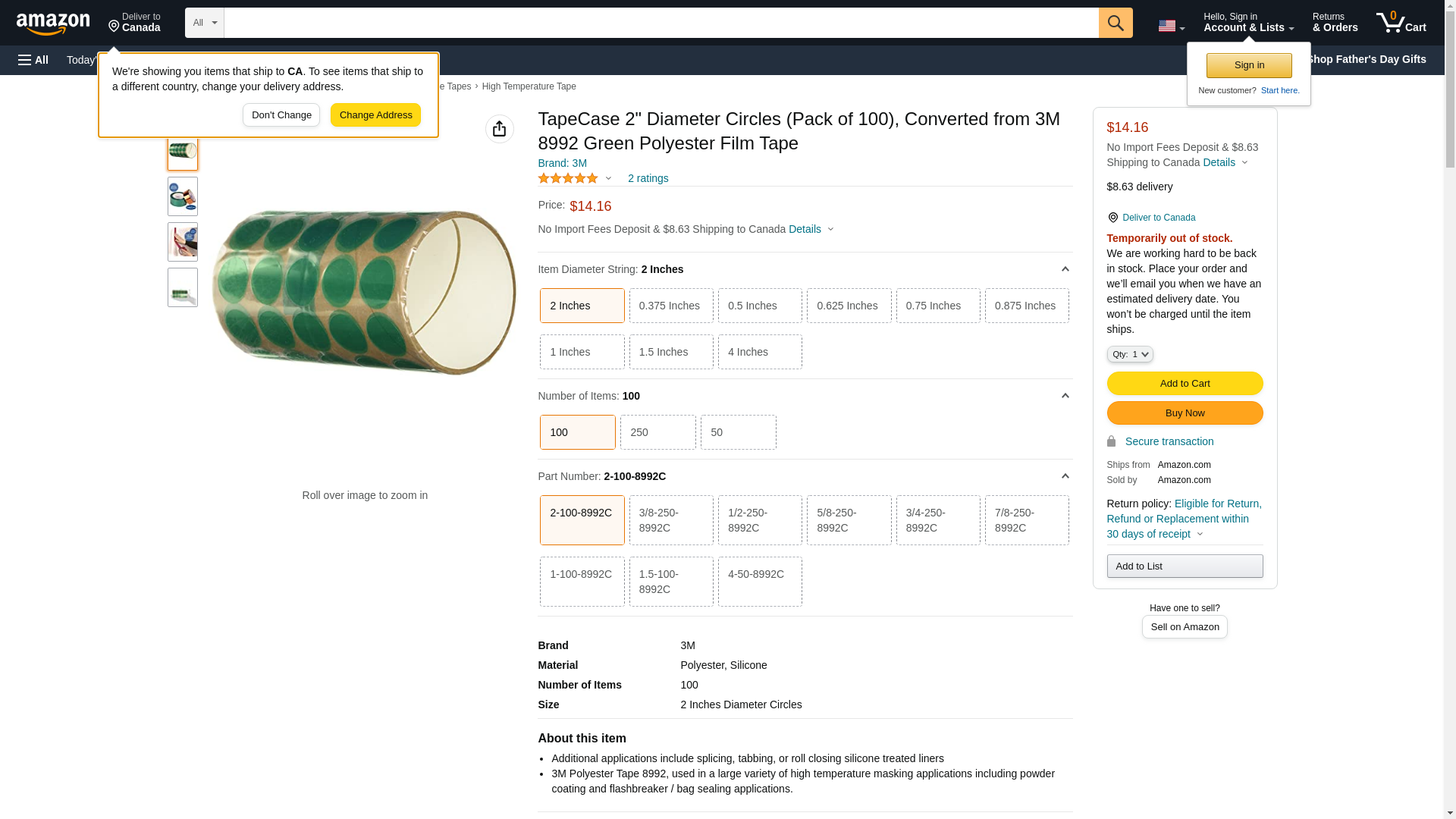Select the second product thumbnail image
Screen dimensions: 1456x819
click(x=183, y=196)
